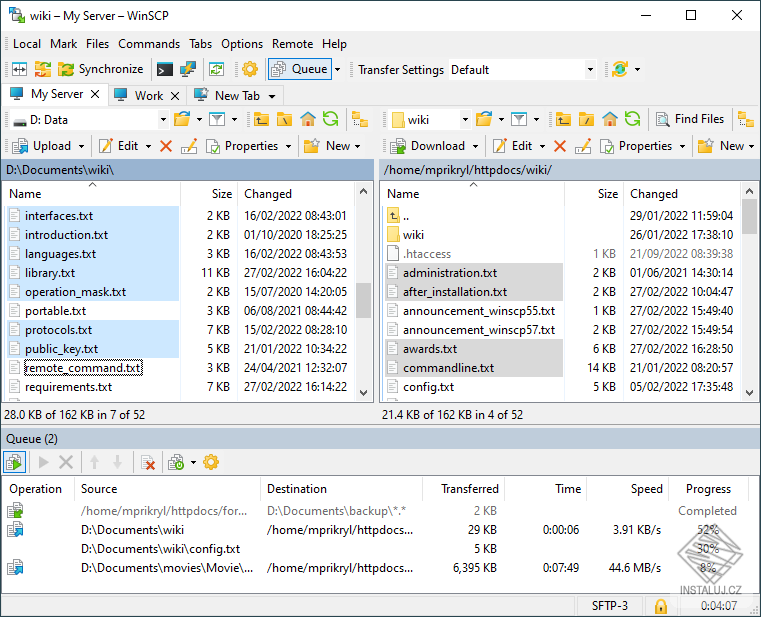Viewport: 761px width, 617px height.
Task: Click the Find Files button
Action: pyautogui.click(x=690, y=119)
